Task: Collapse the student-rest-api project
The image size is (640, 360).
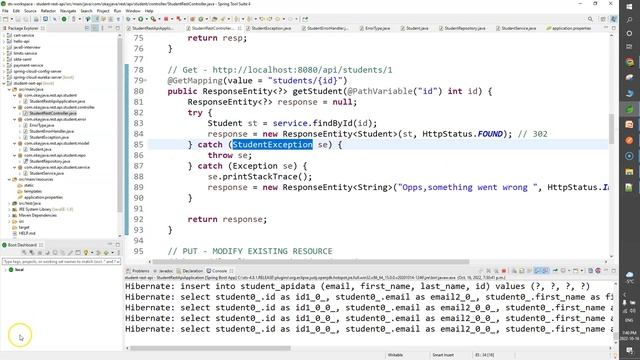Action: (x=4, y=83)
